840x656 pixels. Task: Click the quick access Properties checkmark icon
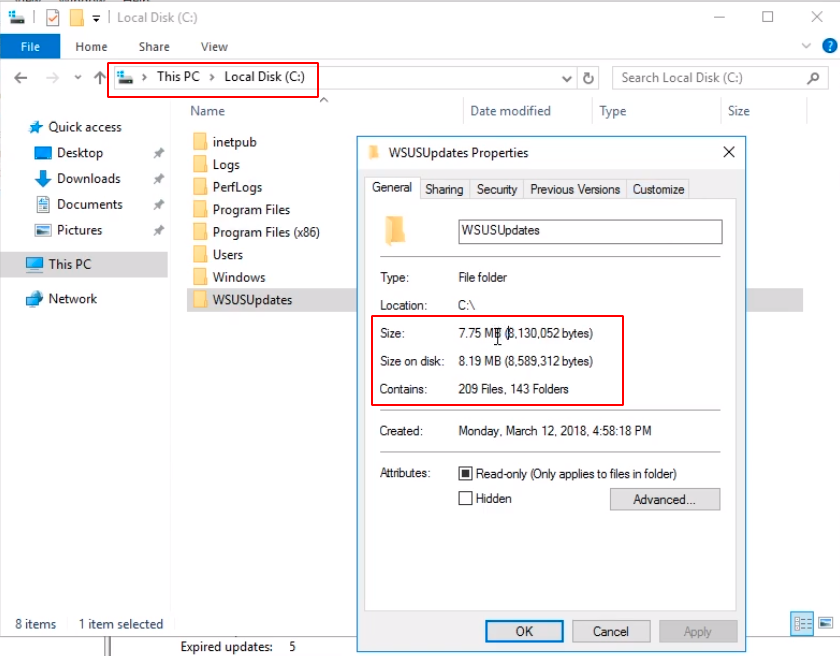click(52, 18)
